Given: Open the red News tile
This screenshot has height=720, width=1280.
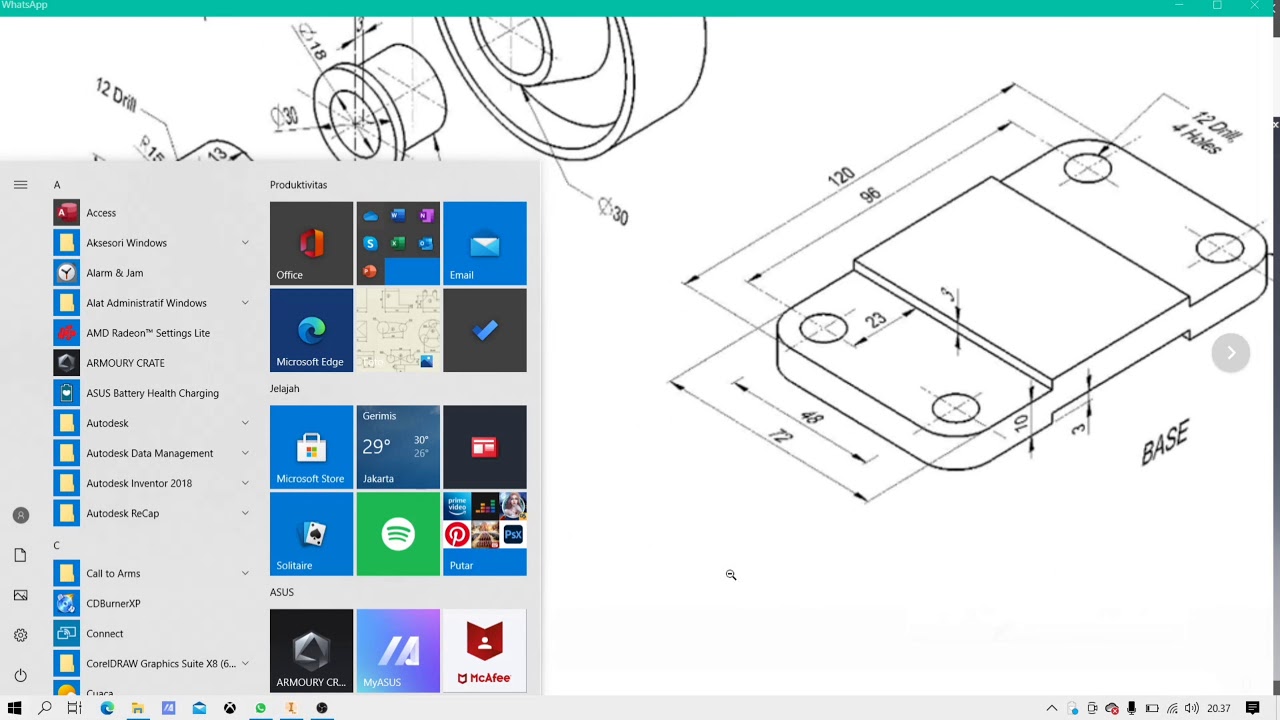Looking at the screenshot, I should click(485, 447).
